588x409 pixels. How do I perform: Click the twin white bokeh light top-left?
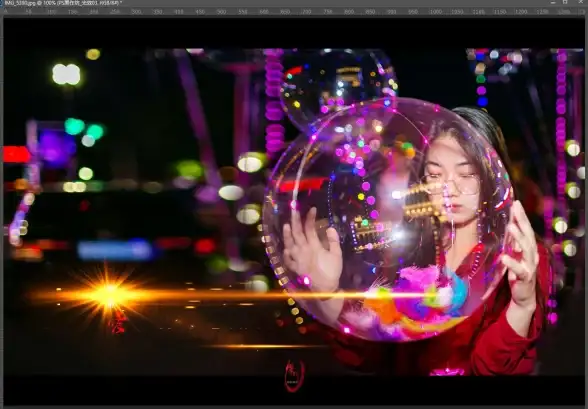pos(66,74)
